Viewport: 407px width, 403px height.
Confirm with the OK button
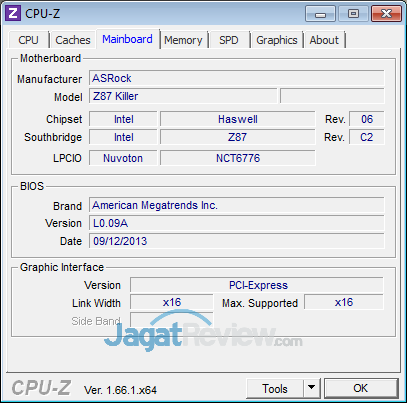(x=361, y=388)
